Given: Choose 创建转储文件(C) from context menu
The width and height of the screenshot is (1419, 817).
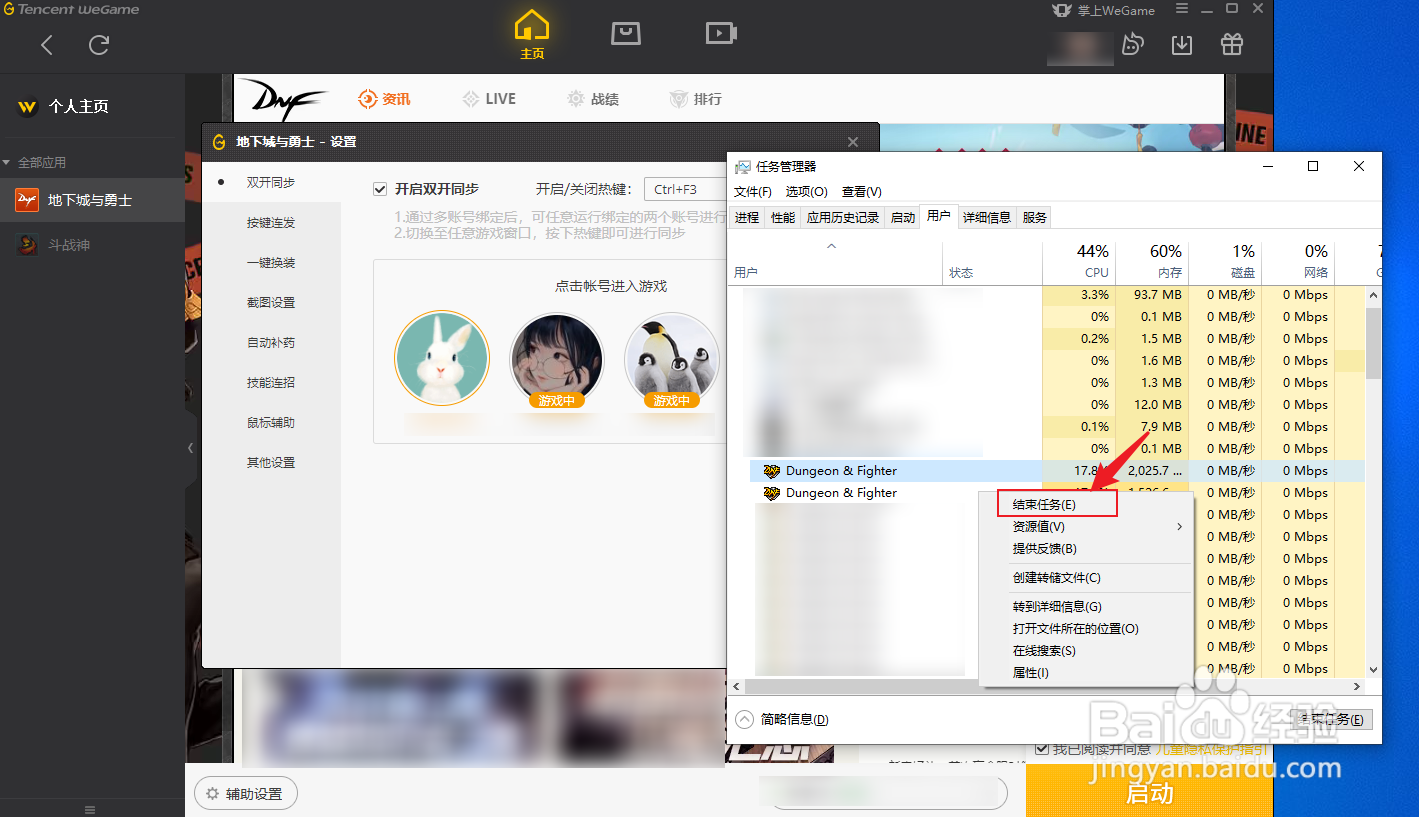Looking at the screenshot, I should (x=1086, y=578).
